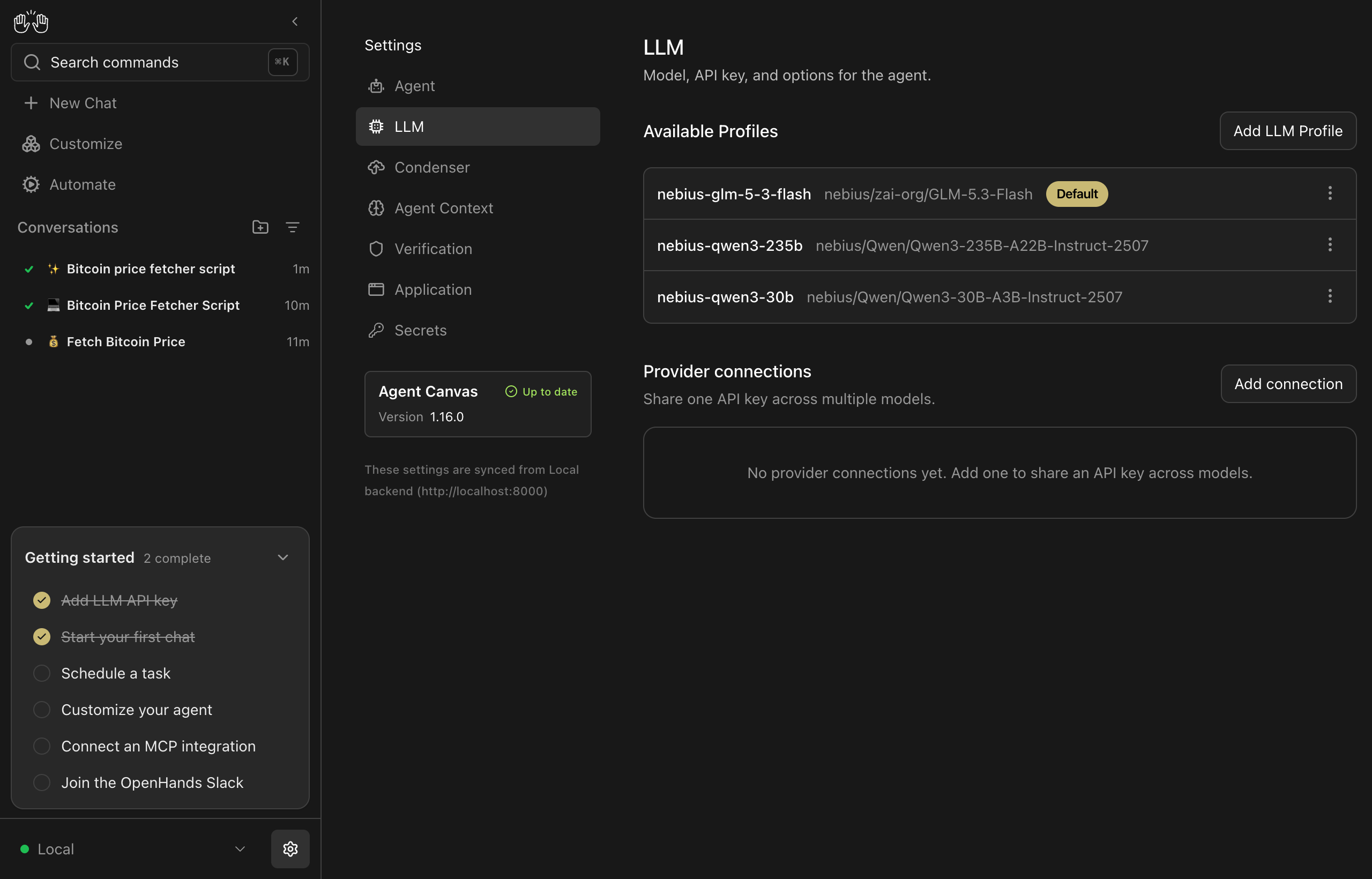1372x879 pixels.
Task: Open options menu for nebius-glm-5-3-flash
Action: [1330, 193]
